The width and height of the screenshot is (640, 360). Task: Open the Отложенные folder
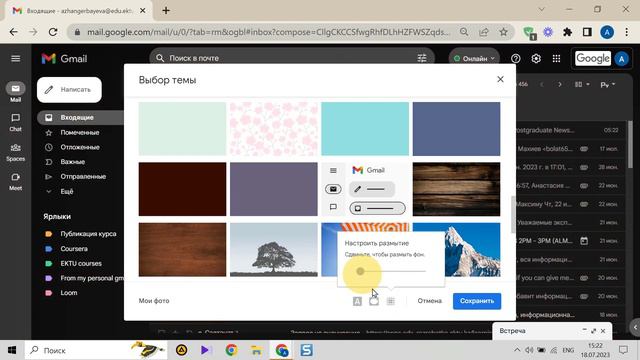tap(80, 147)
